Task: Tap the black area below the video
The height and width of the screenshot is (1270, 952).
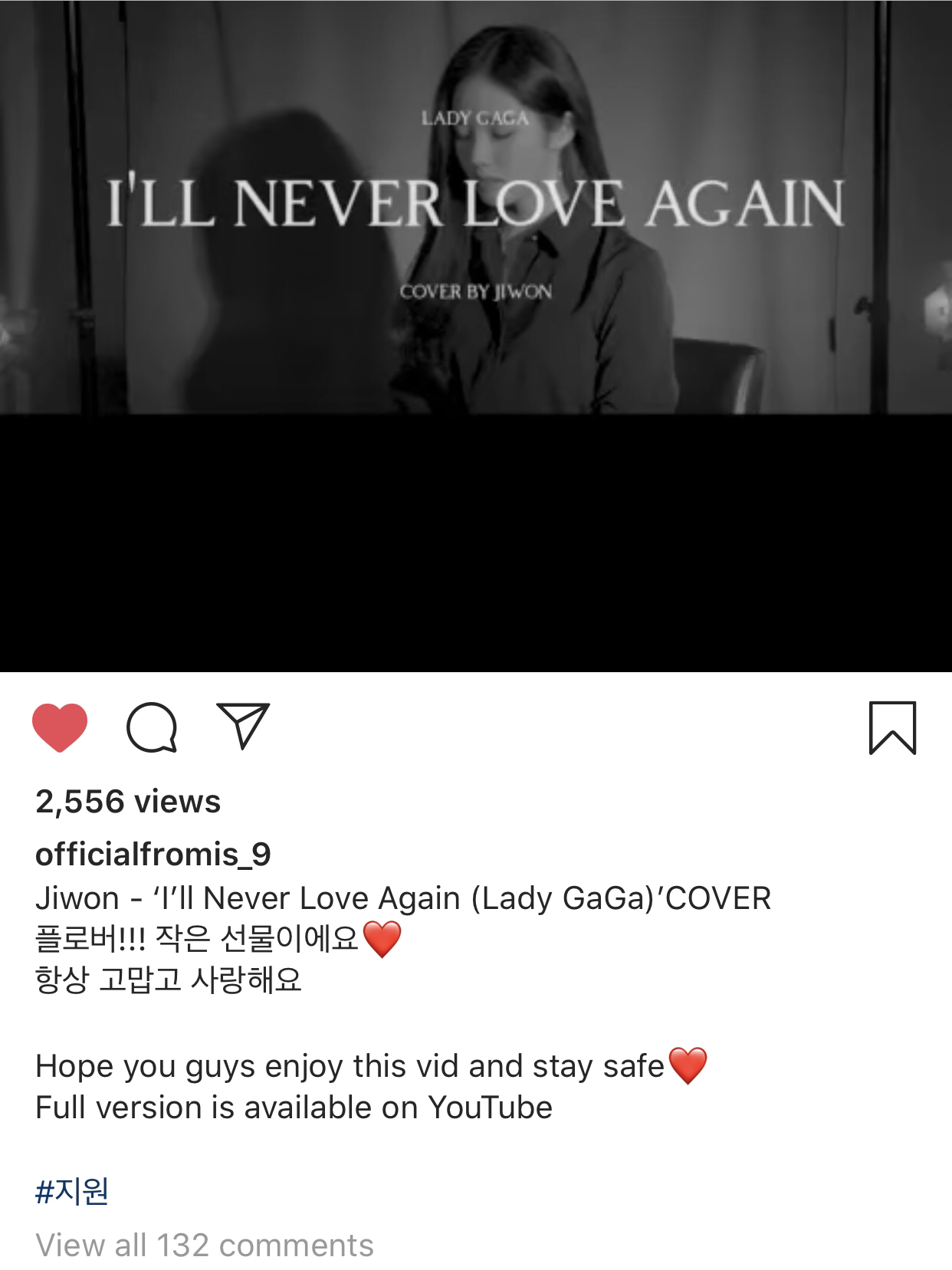Action: 476,543
